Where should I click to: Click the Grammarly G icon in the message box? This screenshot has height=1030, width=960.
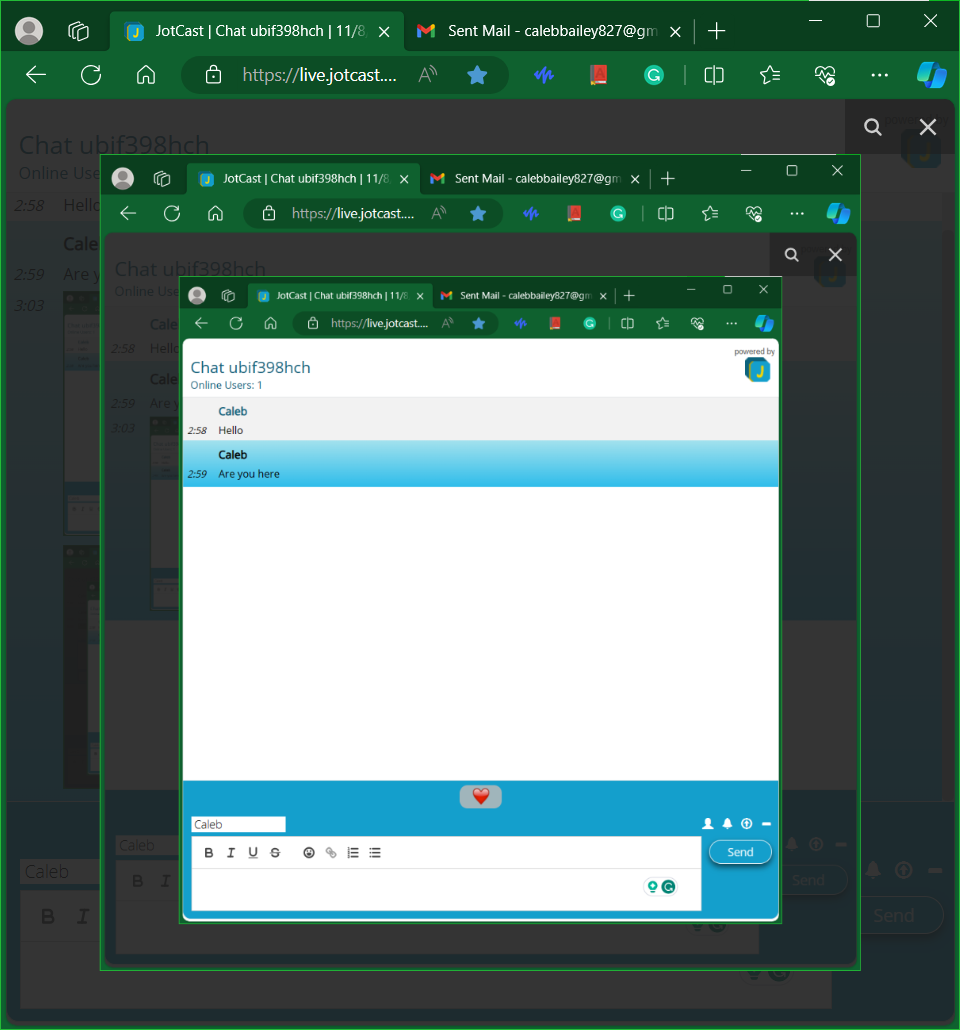[668, 887]
